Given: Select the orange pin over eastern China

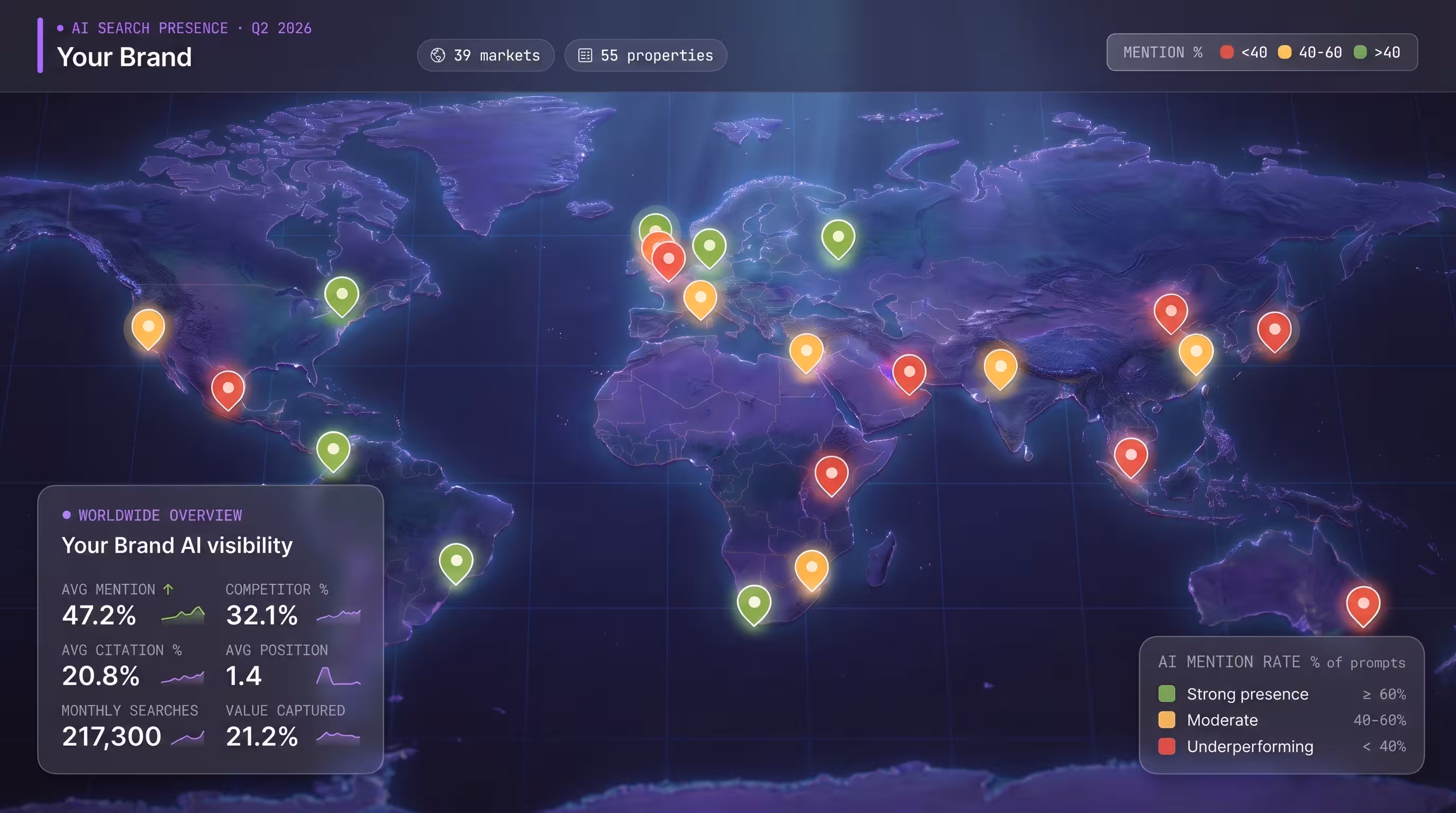Looking at the screenshot, I should (x=1196, y=354).
